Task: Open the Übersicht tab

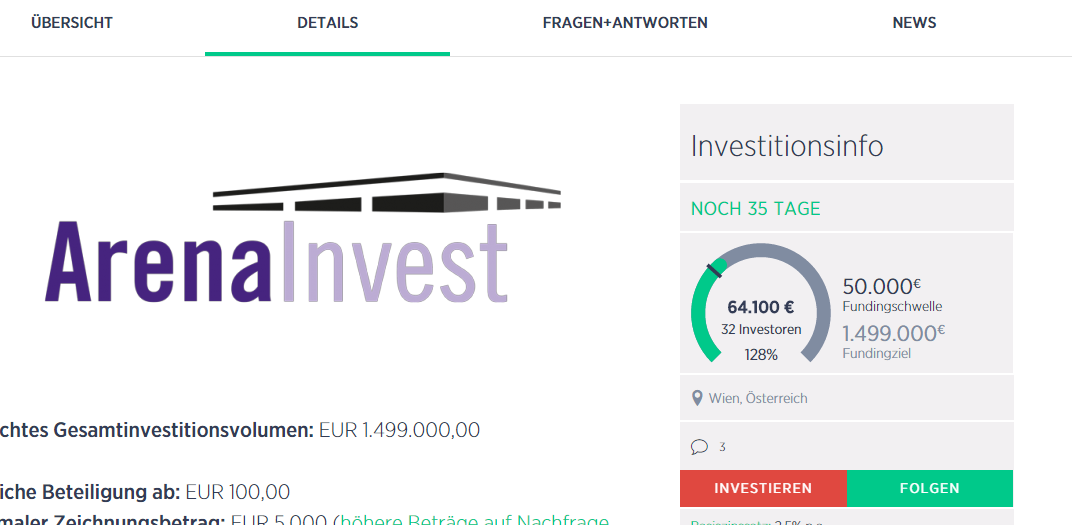Action: coord(72,23)
